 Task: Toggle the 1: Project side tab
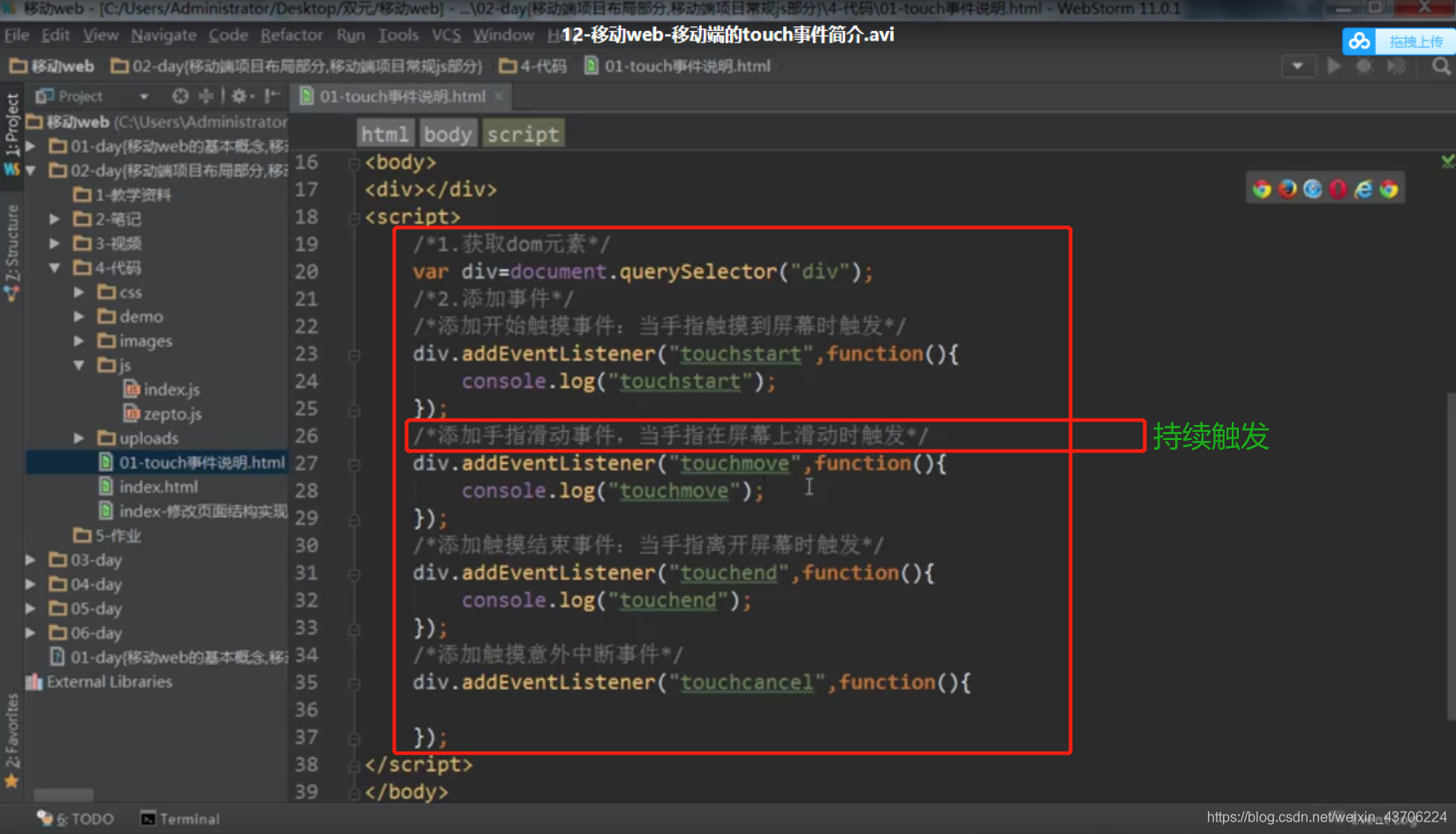click(11, 125)
